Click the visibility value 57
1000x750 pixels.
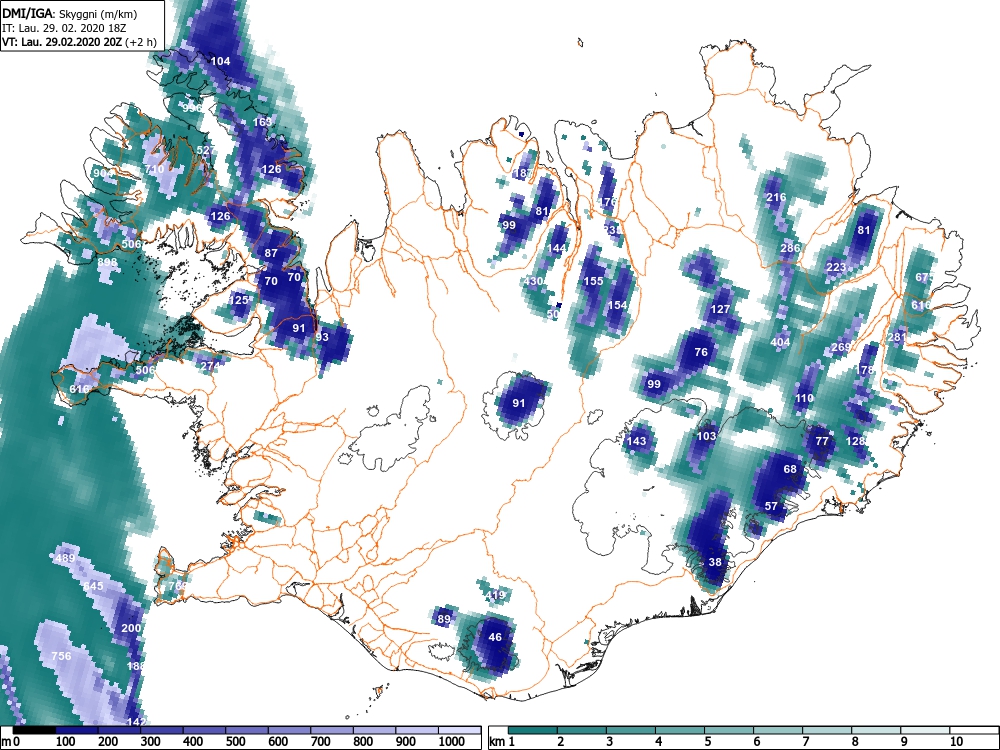[x=771, y=506]
